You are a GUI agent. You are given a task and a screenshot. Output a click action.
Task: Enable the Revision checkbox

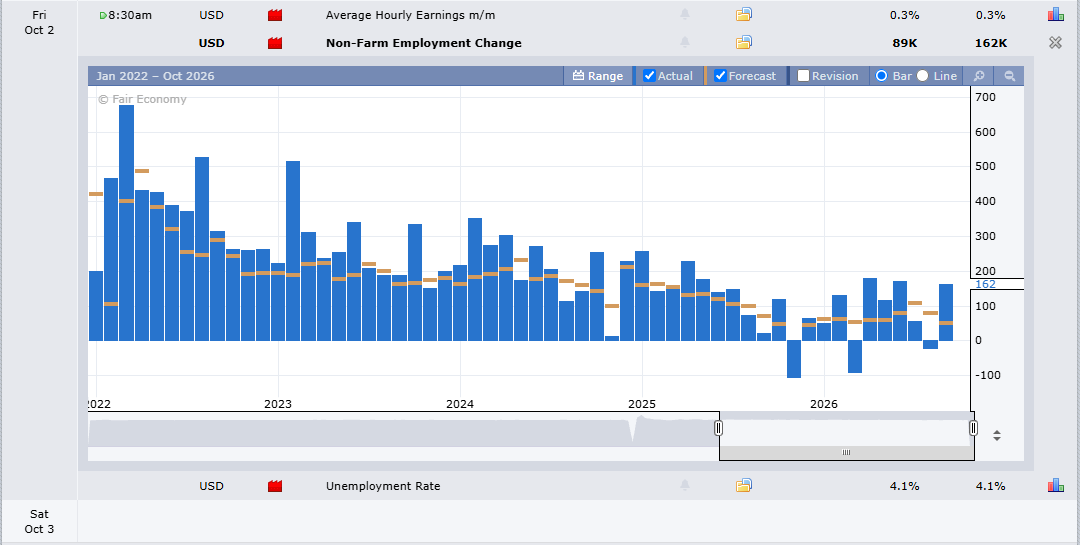pos(803,76)
